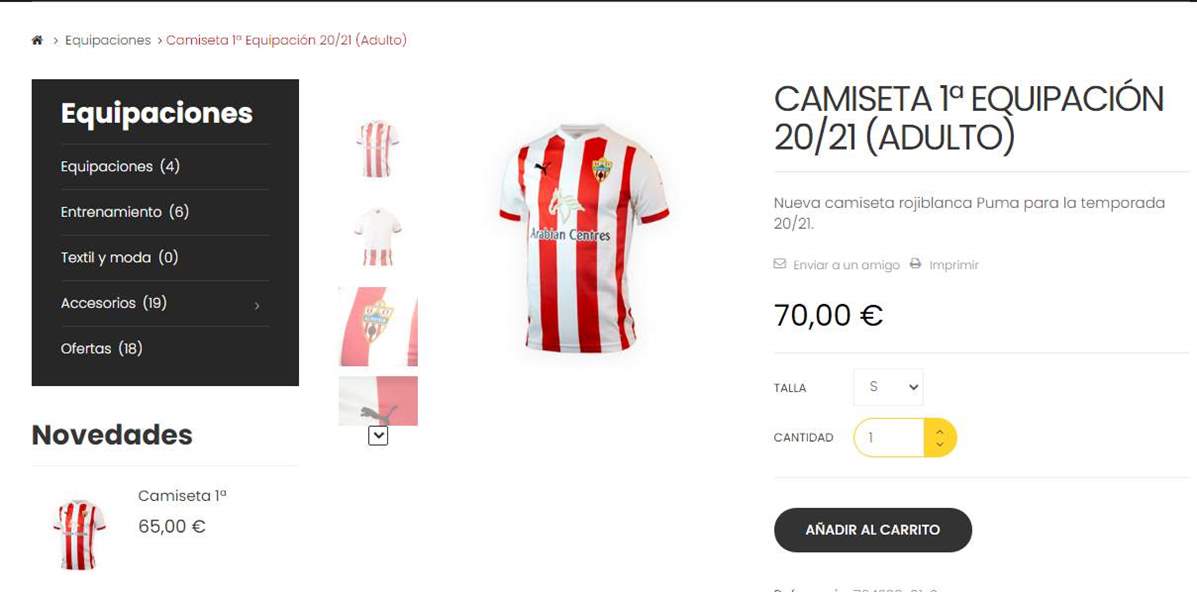1197x592 pixels.
Task: Select Equipaciones (4) category
Action: tap(120, 167)
